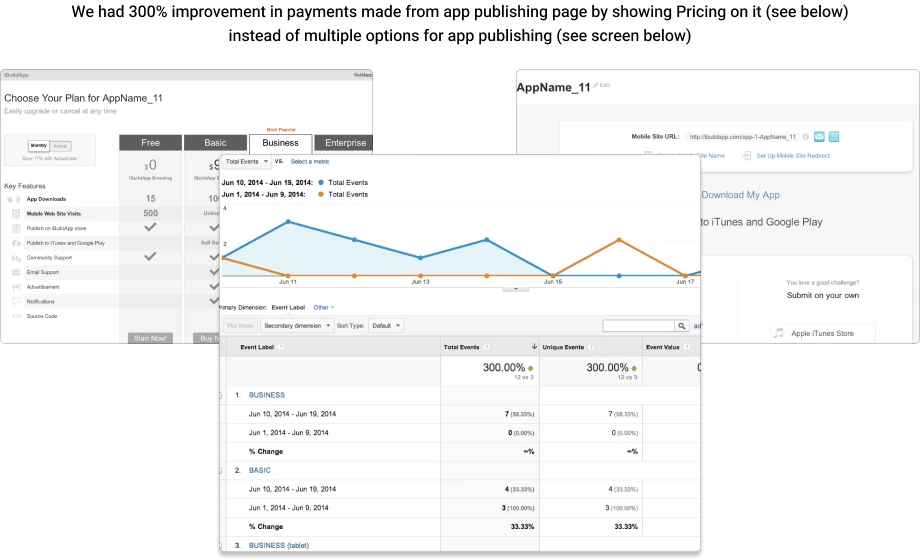This screenshot has height=560, width=920.
Task: Click the Community Support feature icon
Action: [x=16, y=258]
